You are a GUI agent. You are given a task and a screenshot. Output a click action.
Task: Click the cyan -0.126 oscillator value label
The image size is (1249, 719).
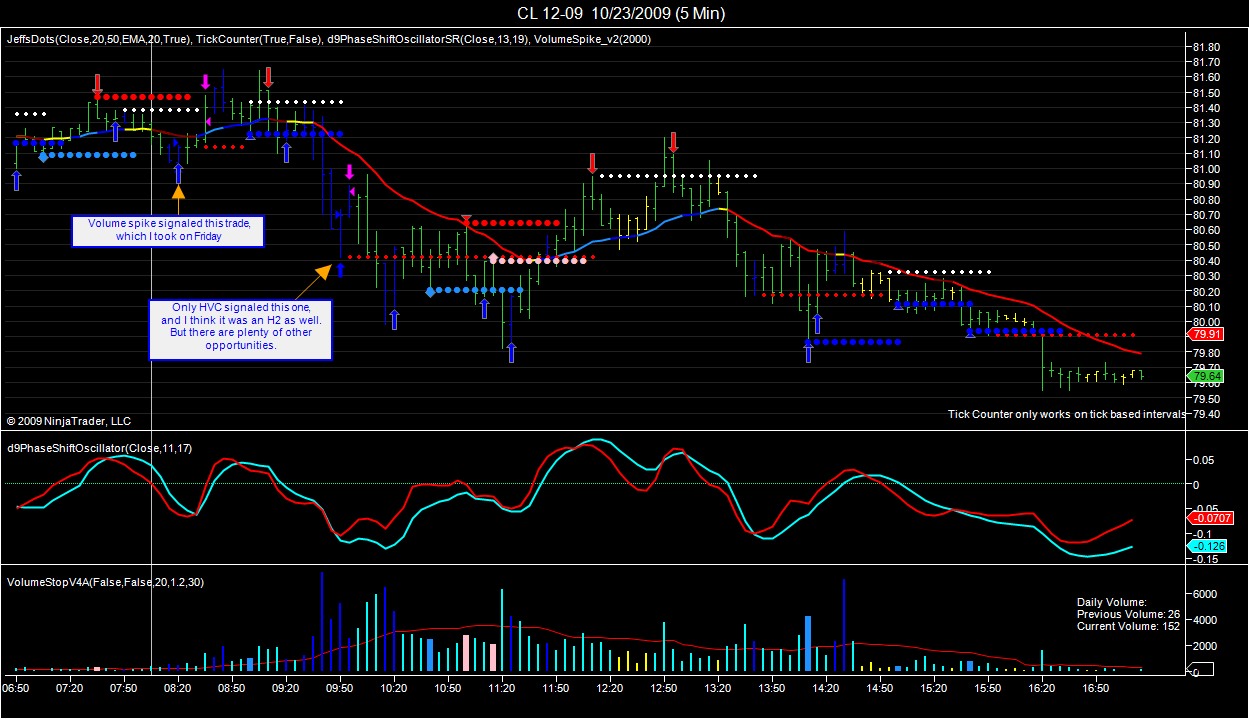(x=1207, y=546)
